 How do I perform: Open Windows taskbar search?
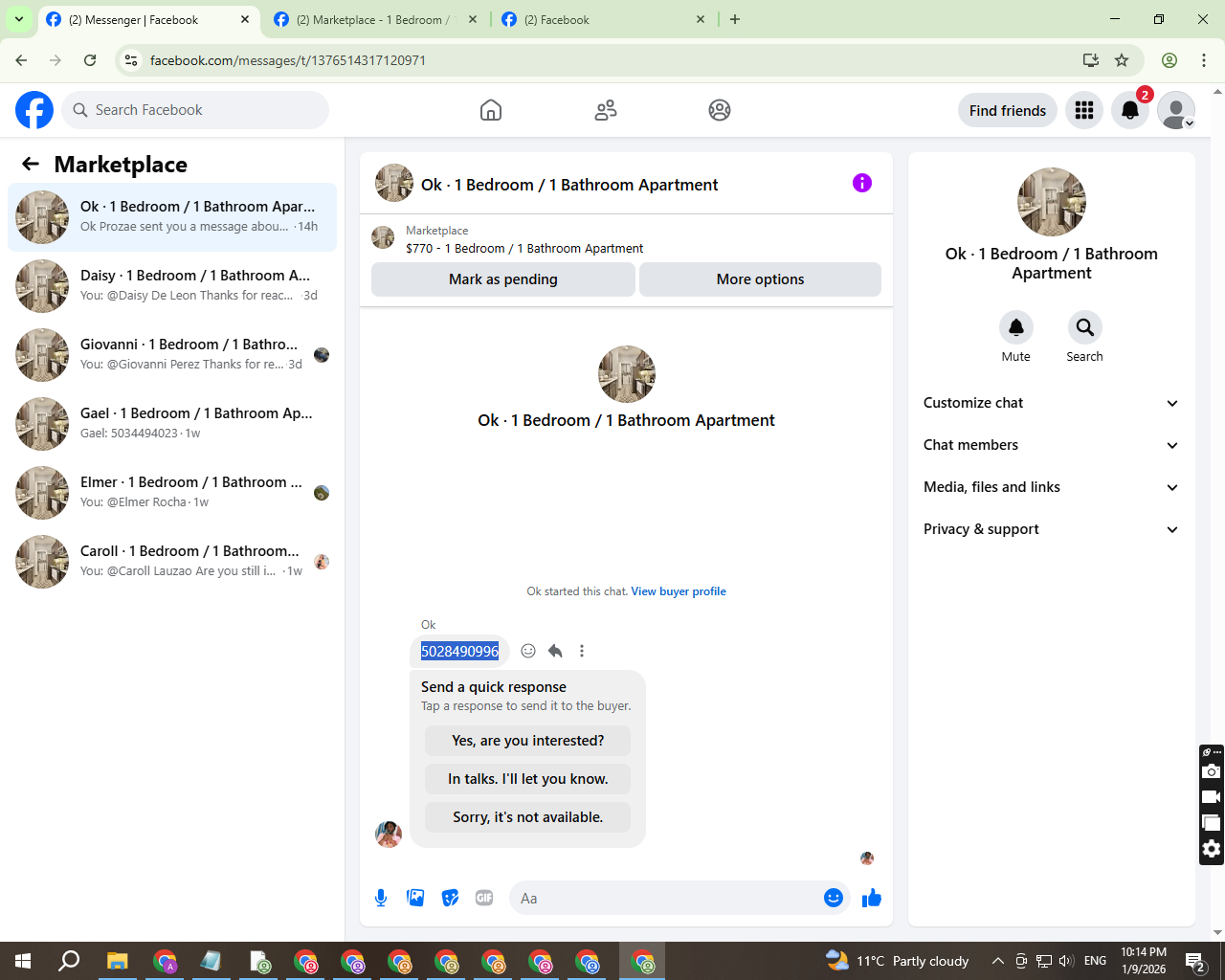(69, 961)
